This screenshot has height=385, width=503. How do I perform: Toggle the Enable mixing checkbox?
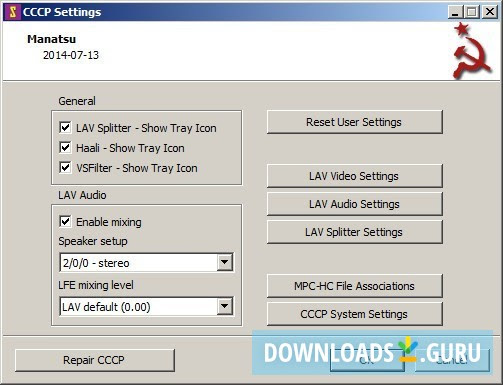coord(65,221)
